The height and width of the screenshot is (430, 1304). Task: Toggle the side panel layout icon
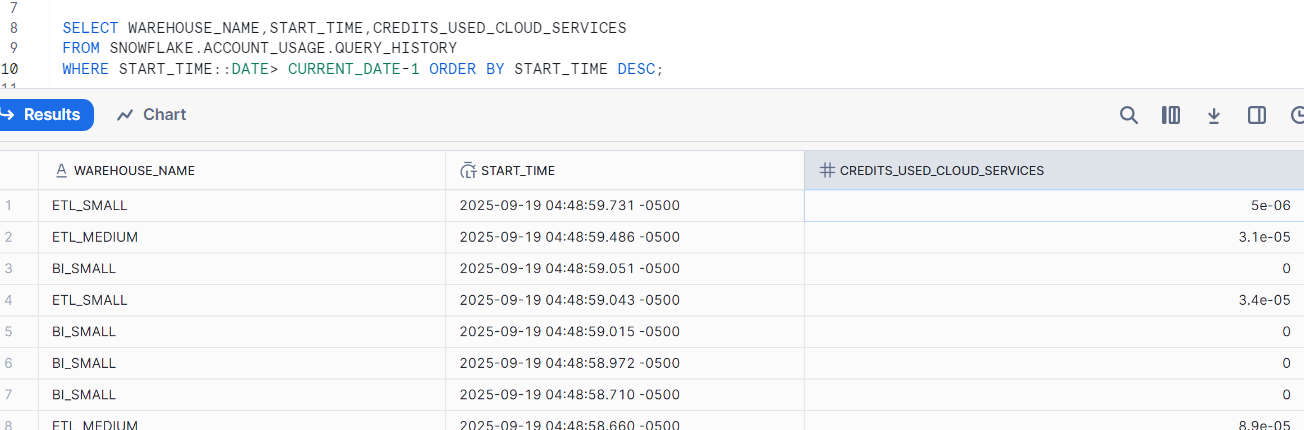pyautogui.click(x=1257, y=115)
